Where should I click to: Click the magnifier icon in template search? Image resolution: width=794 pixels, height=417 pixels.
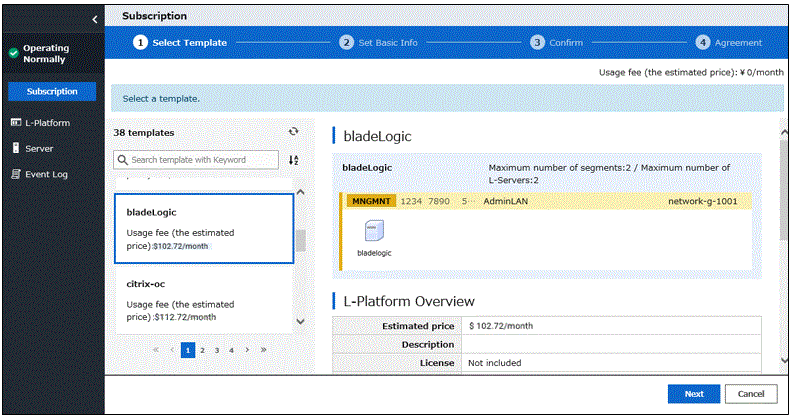[x=122, y=160]
